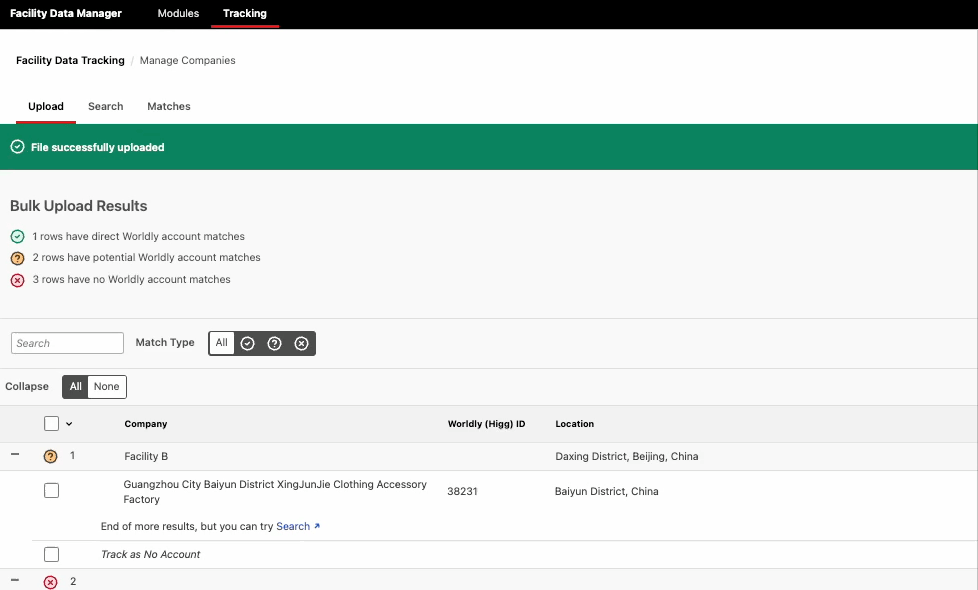Open the header selection dropdown chevron
The width and height of the screenshot is (978, 590).
[67, 423]
